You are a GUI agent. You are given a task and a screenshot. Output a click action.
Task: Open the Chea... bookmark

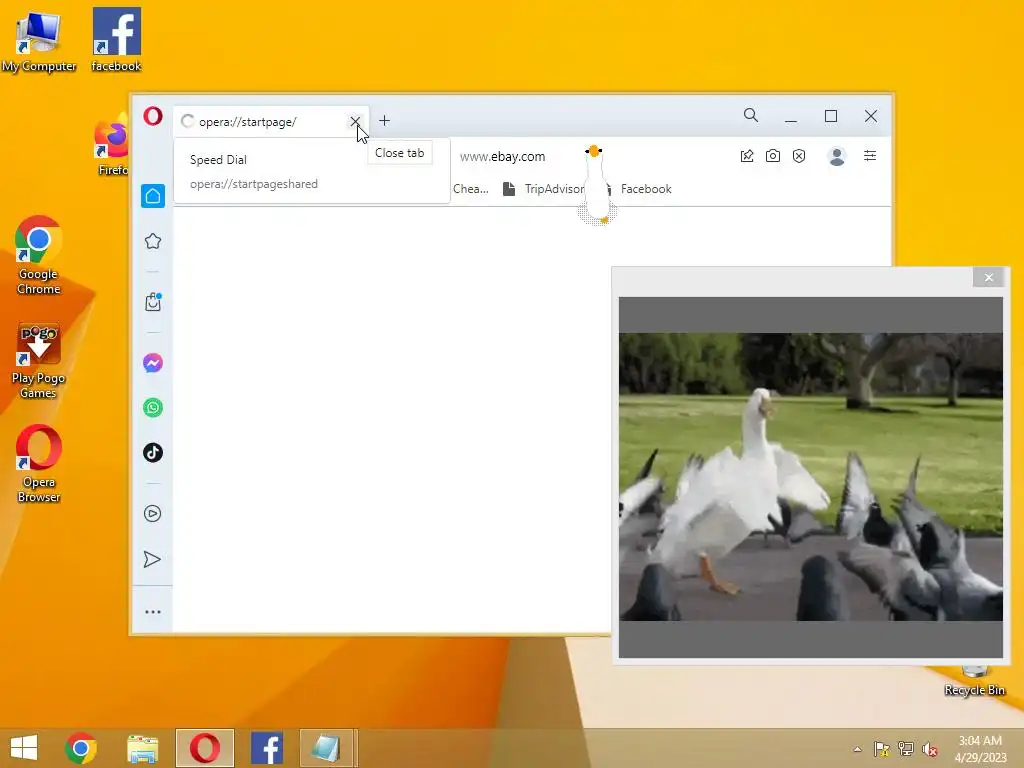471,189
